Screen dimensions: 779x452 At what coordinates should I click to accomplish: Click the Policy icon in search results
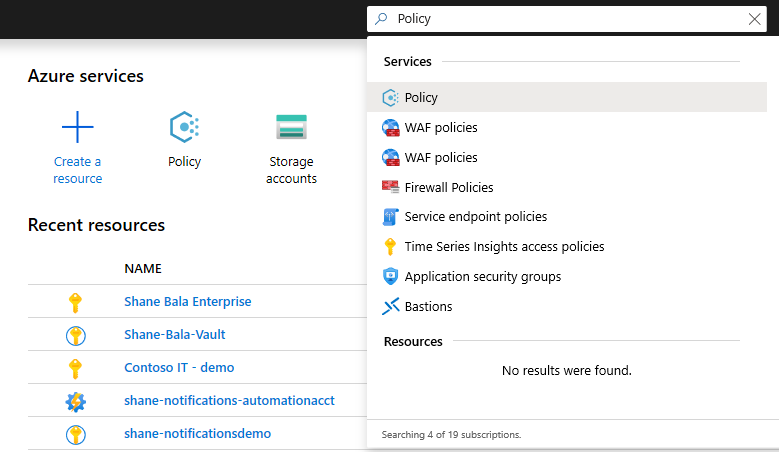390,98
